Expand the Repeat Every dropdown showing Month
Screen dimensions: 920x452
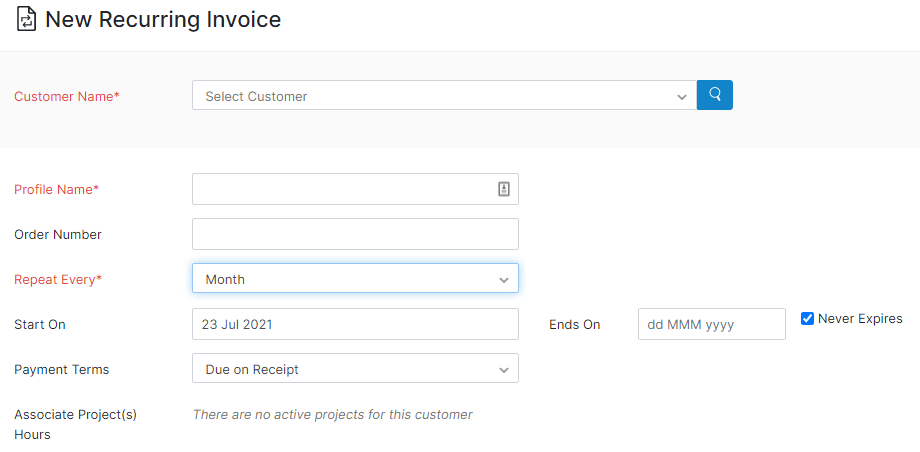355,279
